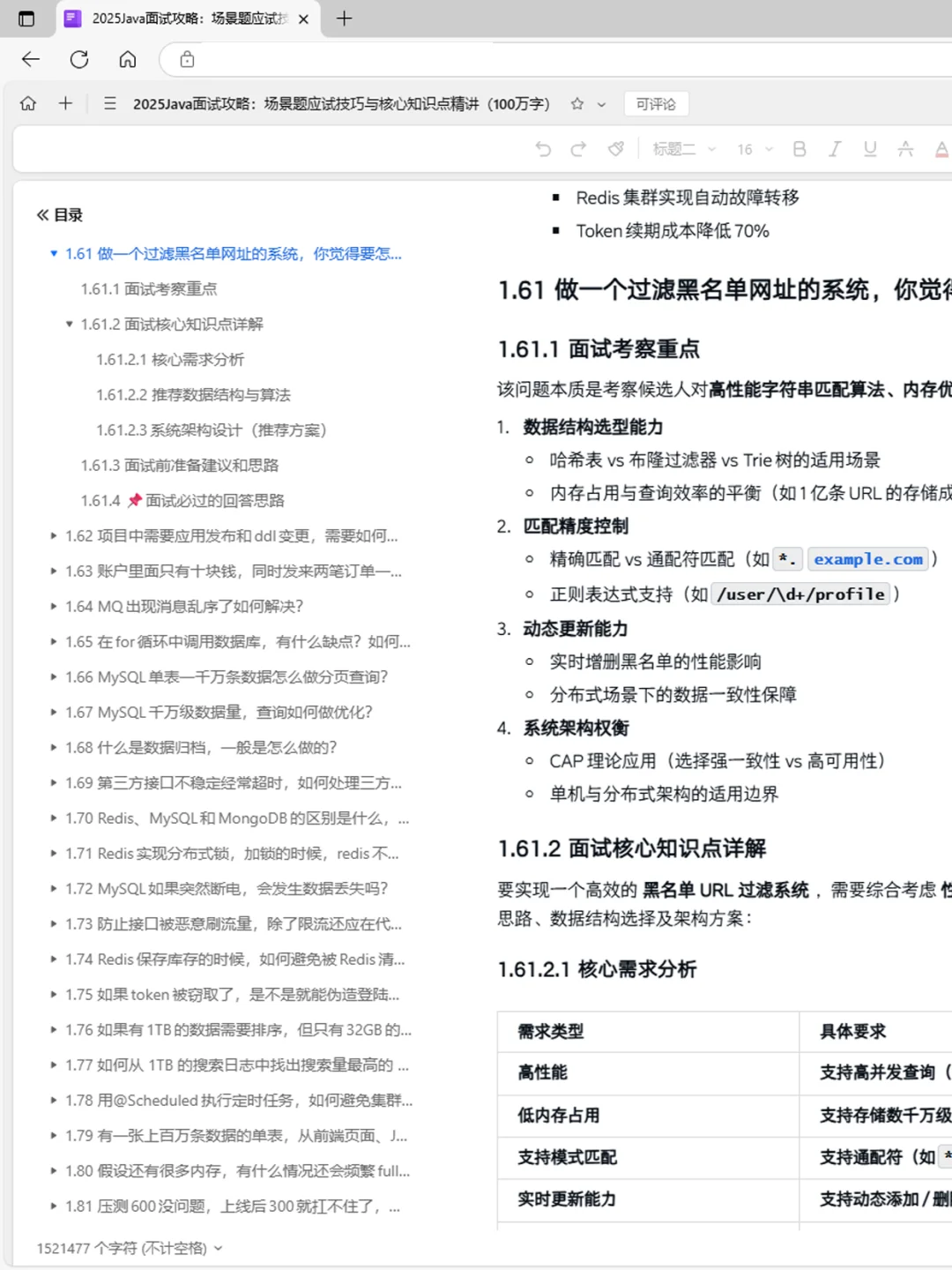Expand the 1.64 MQ outline entry
Image resolution: width=952 pixels, height=1270 pixels.
[x=54, y=607]
